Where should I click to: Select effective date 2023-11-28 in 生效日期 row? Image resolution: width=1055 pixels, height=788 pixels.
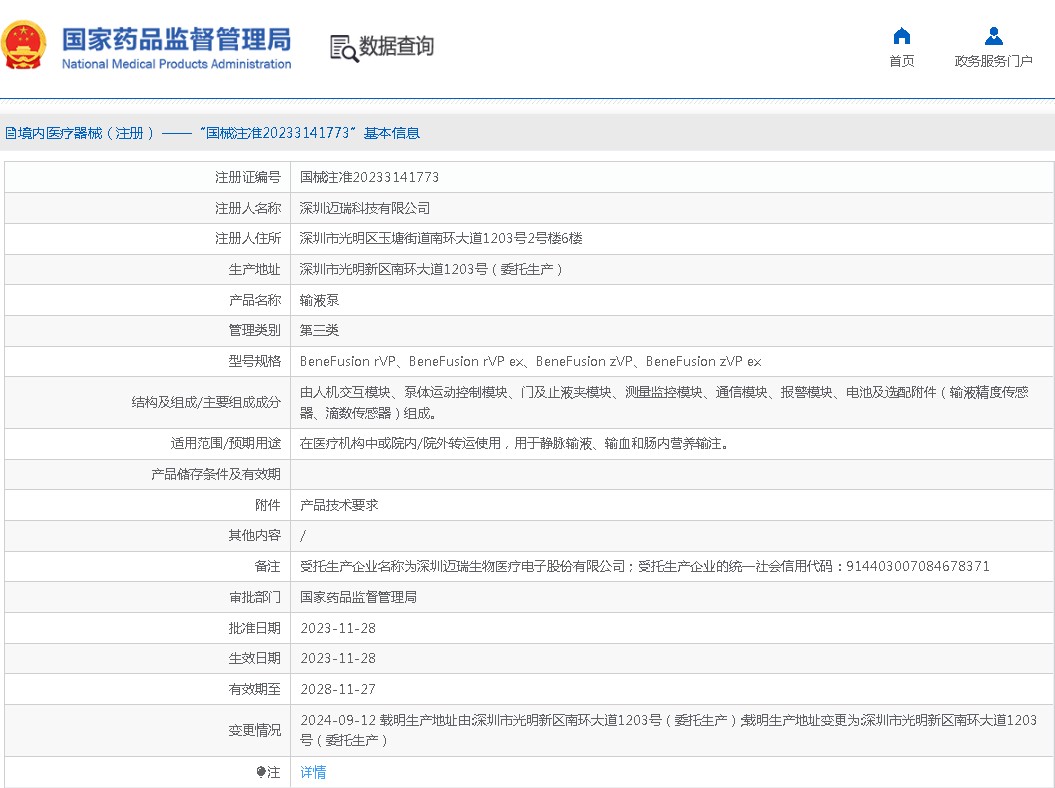tap(338, 658)
